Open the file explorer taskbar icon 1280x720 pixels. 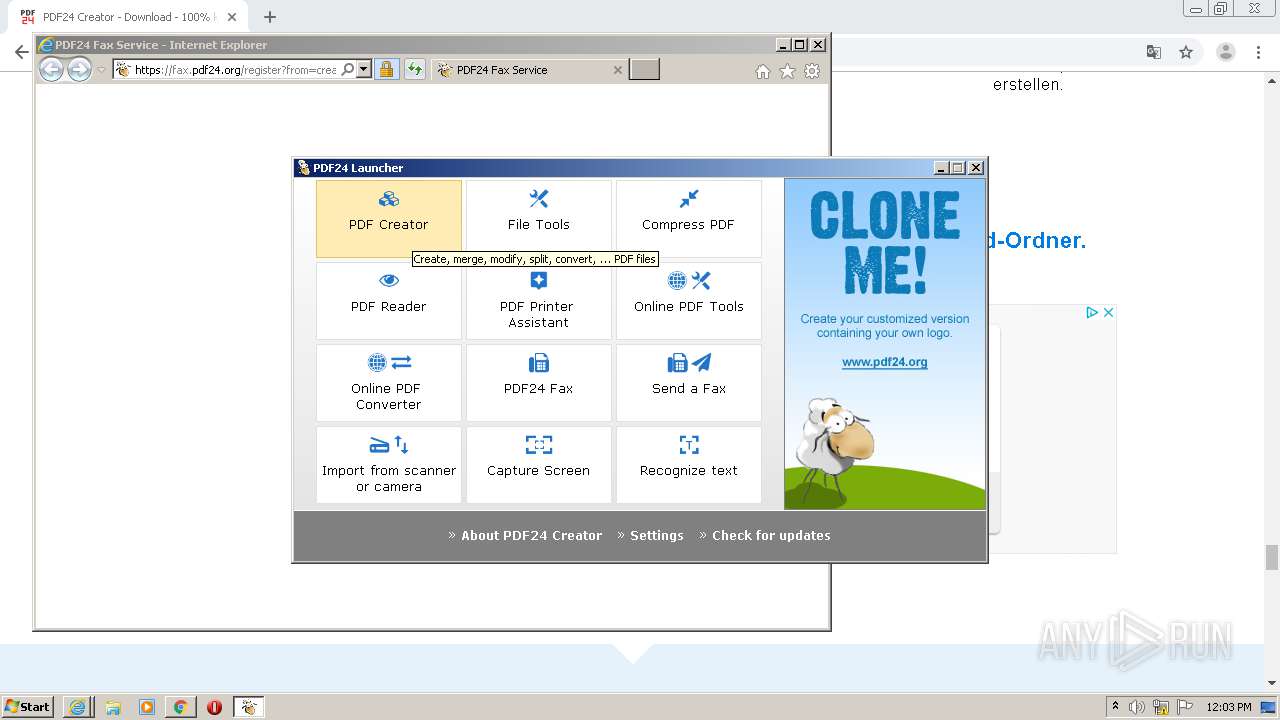coord(113,707)
